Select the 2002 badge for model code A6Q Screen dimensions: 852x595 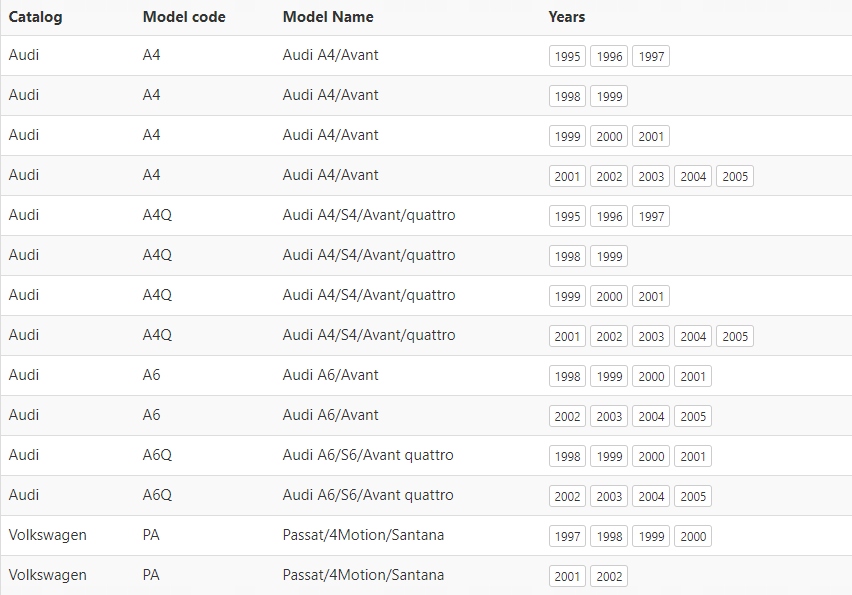pyautogui.click(x=567, y=497)
